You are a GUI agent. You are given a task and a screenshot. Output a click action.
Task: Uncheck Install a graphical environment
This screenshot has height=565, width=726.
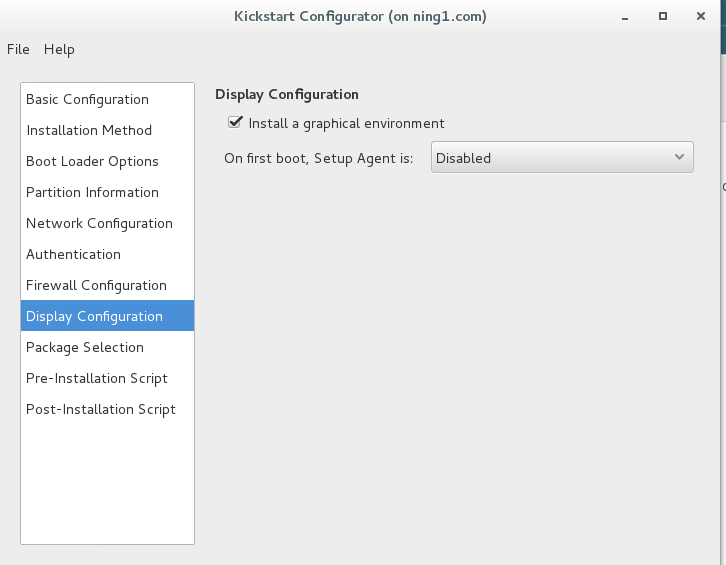coord(236,123)
